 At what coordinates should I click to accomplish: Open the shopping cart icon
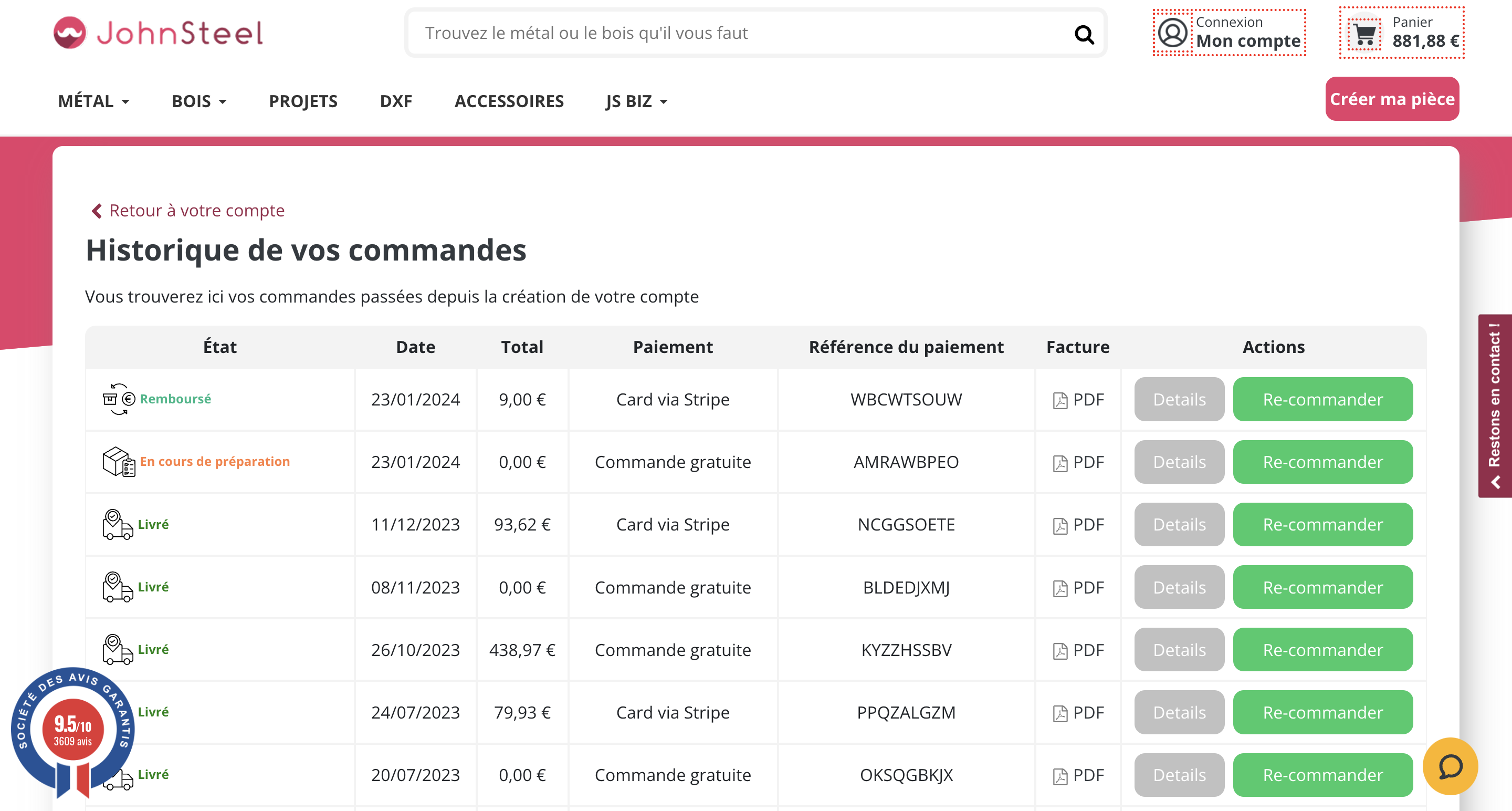pyautogui.click(x=1364, y=34)
